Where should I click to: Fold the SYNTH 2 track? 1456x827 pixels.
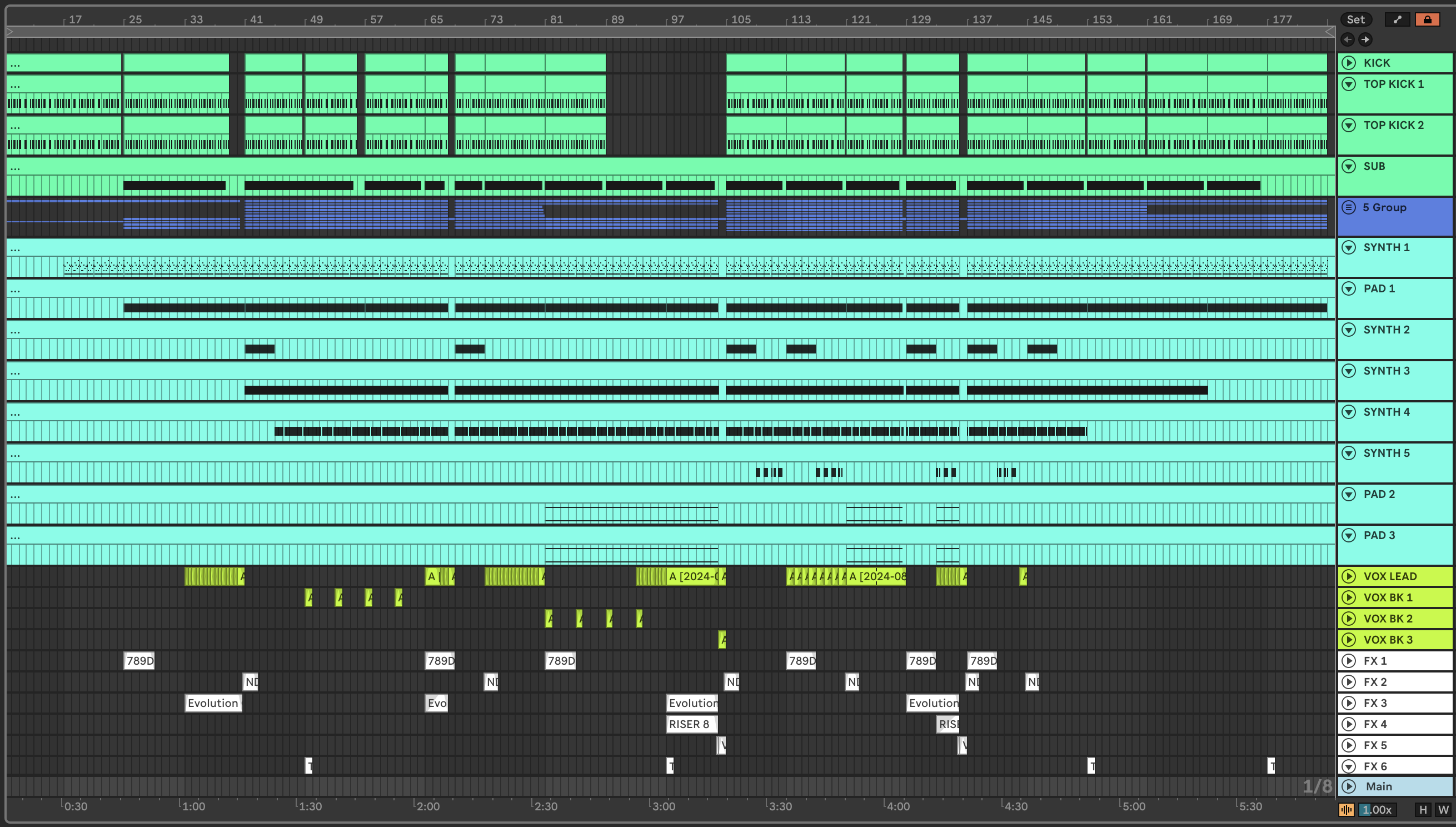(1349, 330)
